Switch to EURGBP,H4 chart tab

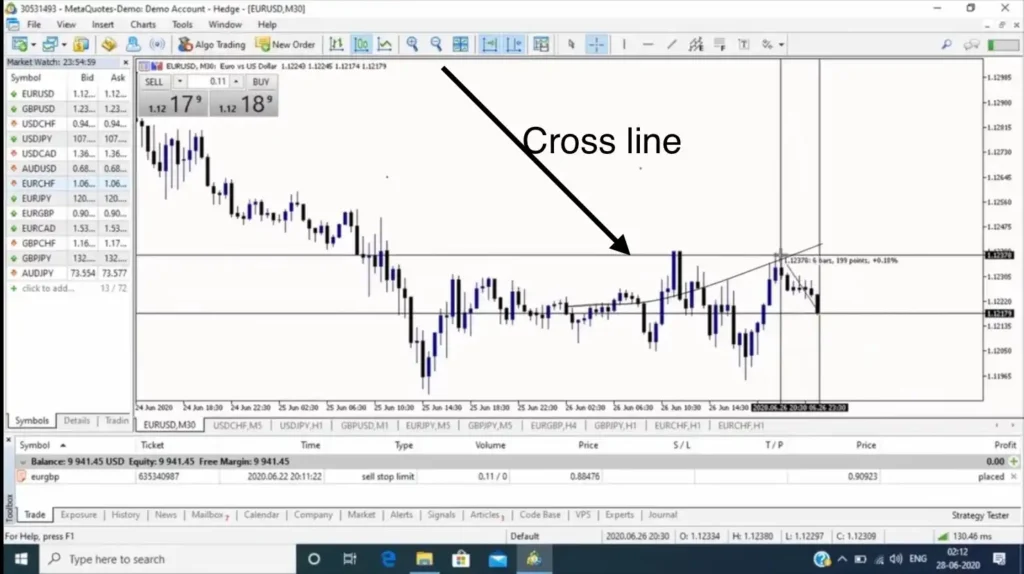[x=553, y=425]
